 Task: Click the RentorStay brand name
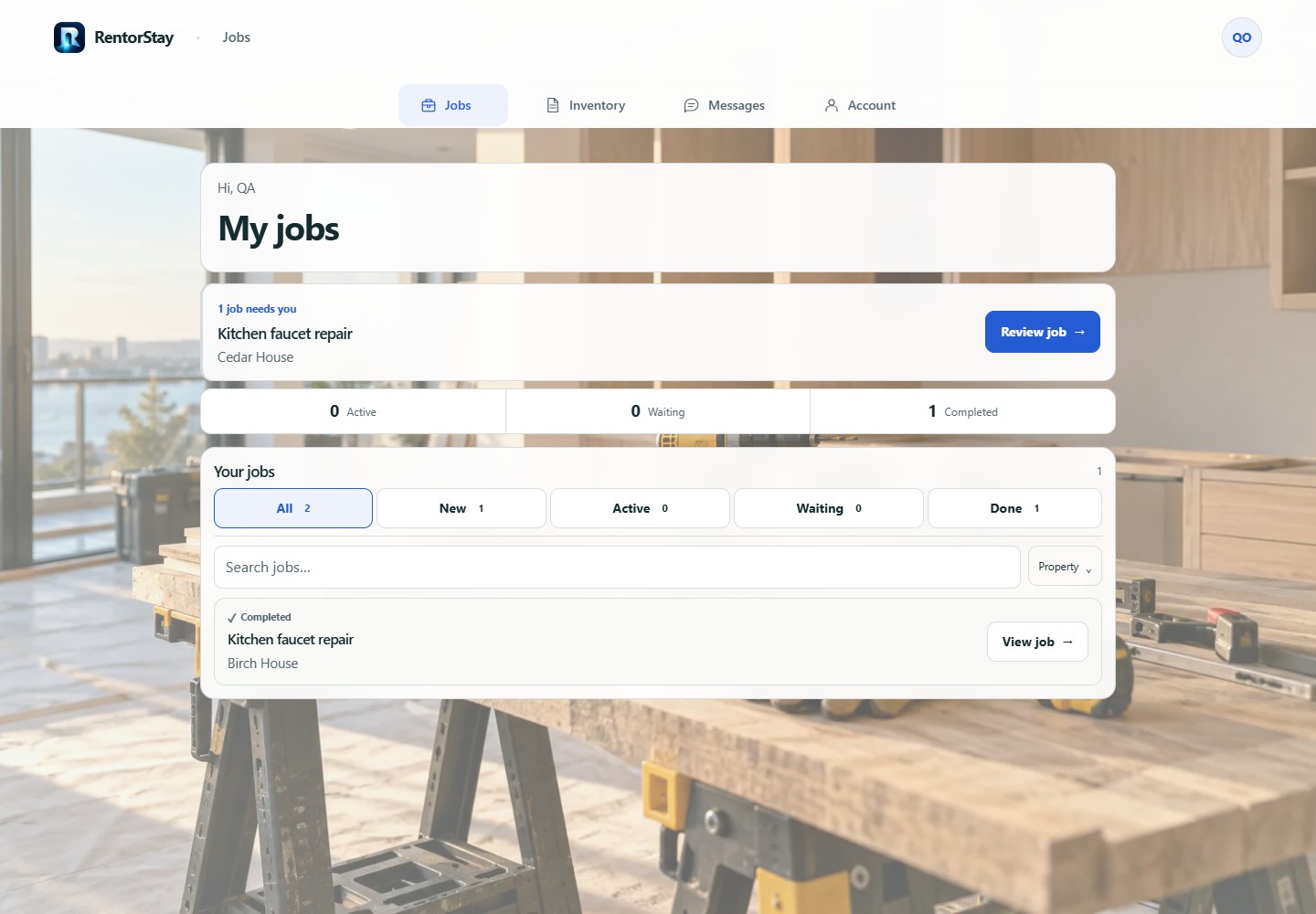coord(134,37)
